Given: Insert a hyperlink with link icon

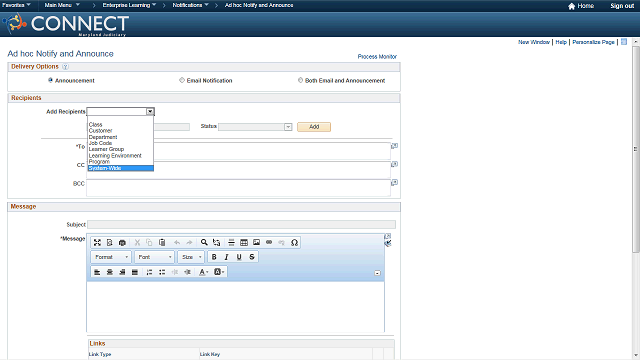Looking at the screenshot, I should pos(269,242).
